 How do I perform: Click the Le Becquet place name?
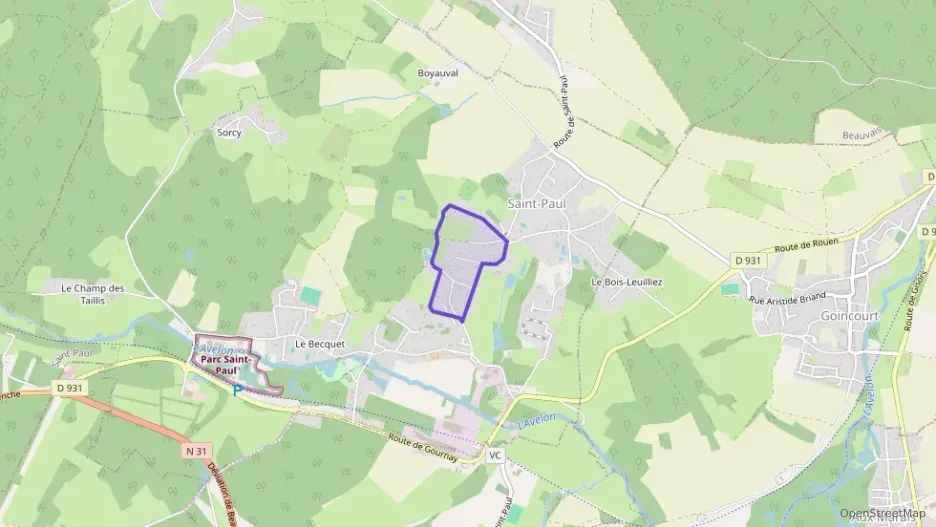321,344
